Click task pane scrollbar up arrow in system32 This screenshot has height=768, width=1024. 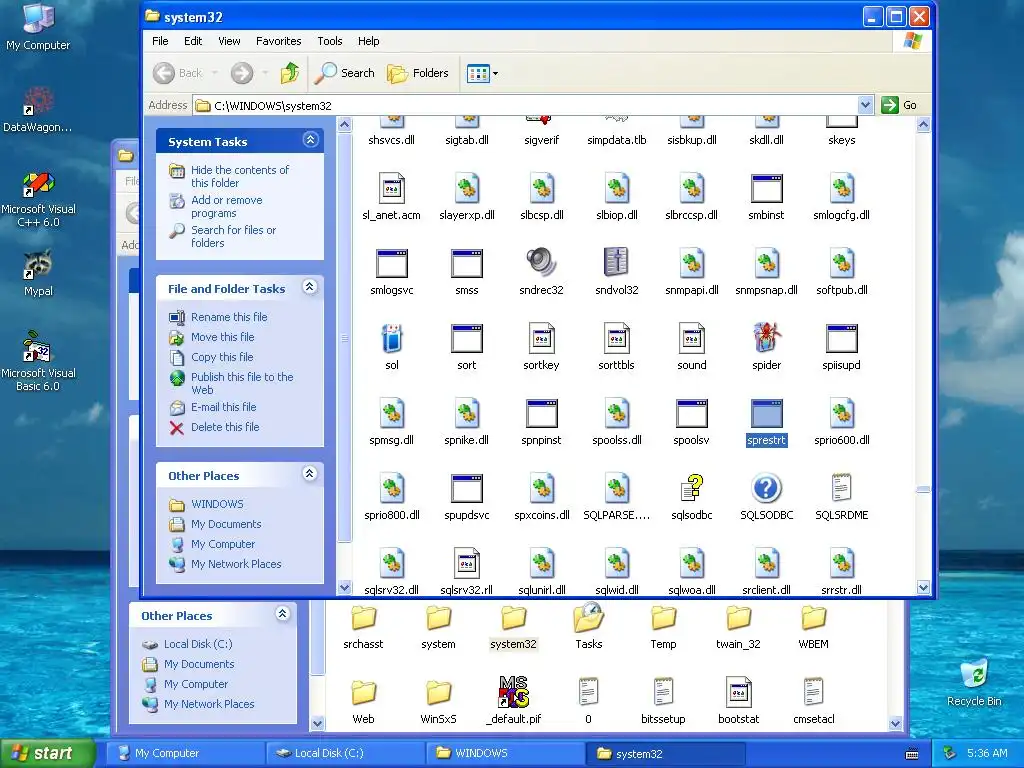(344, 124)
